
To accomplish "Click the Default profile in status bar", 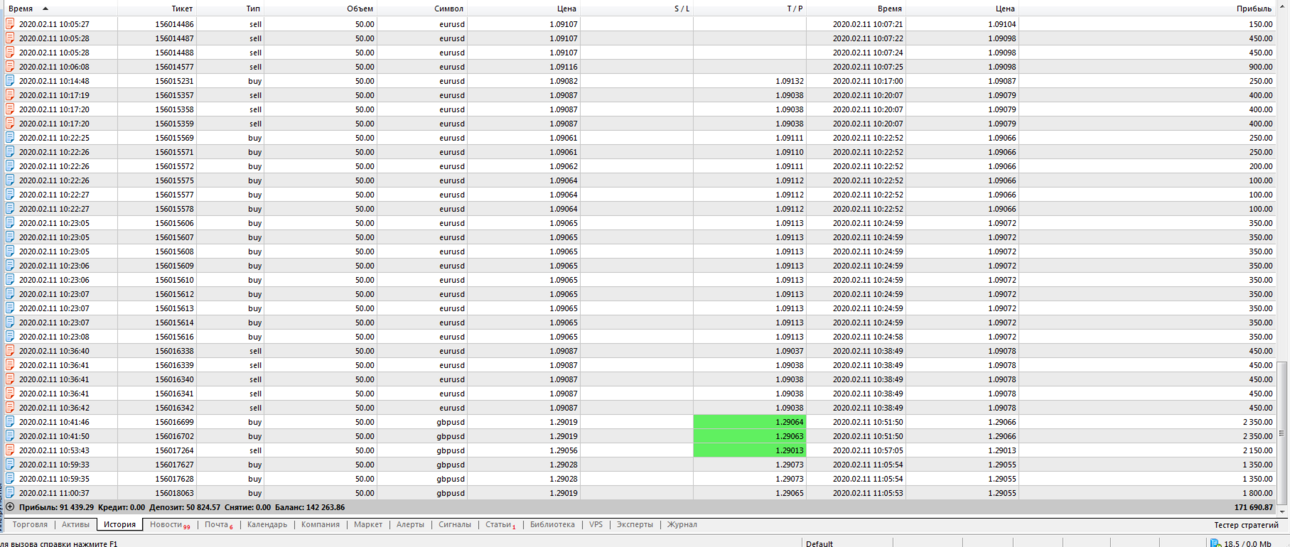I will 819,543.
